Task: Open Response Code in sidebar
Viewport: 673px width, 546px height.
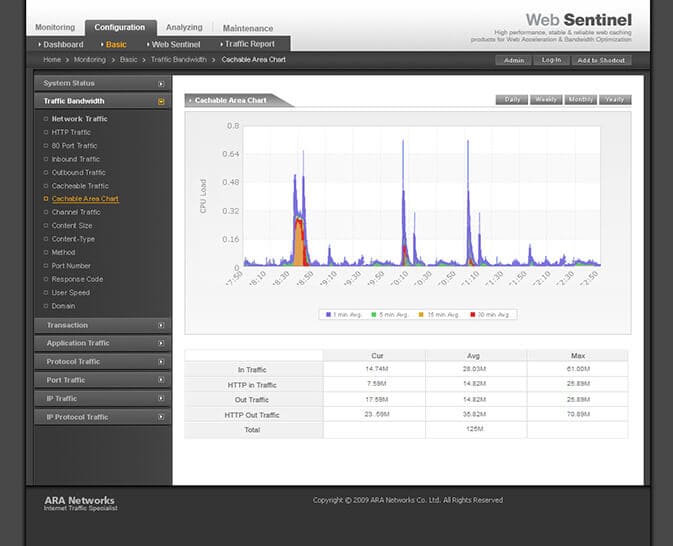Action: click(77, 279)
